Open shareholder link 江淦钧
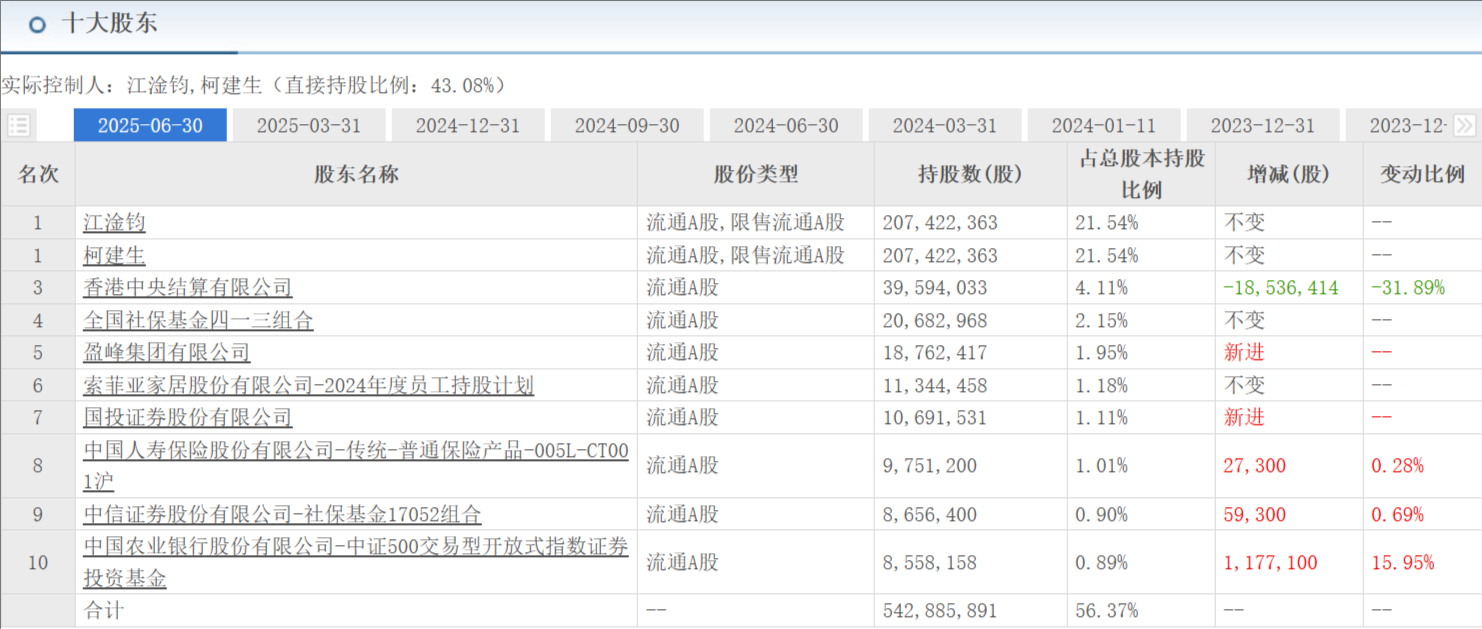 [114, 223]
